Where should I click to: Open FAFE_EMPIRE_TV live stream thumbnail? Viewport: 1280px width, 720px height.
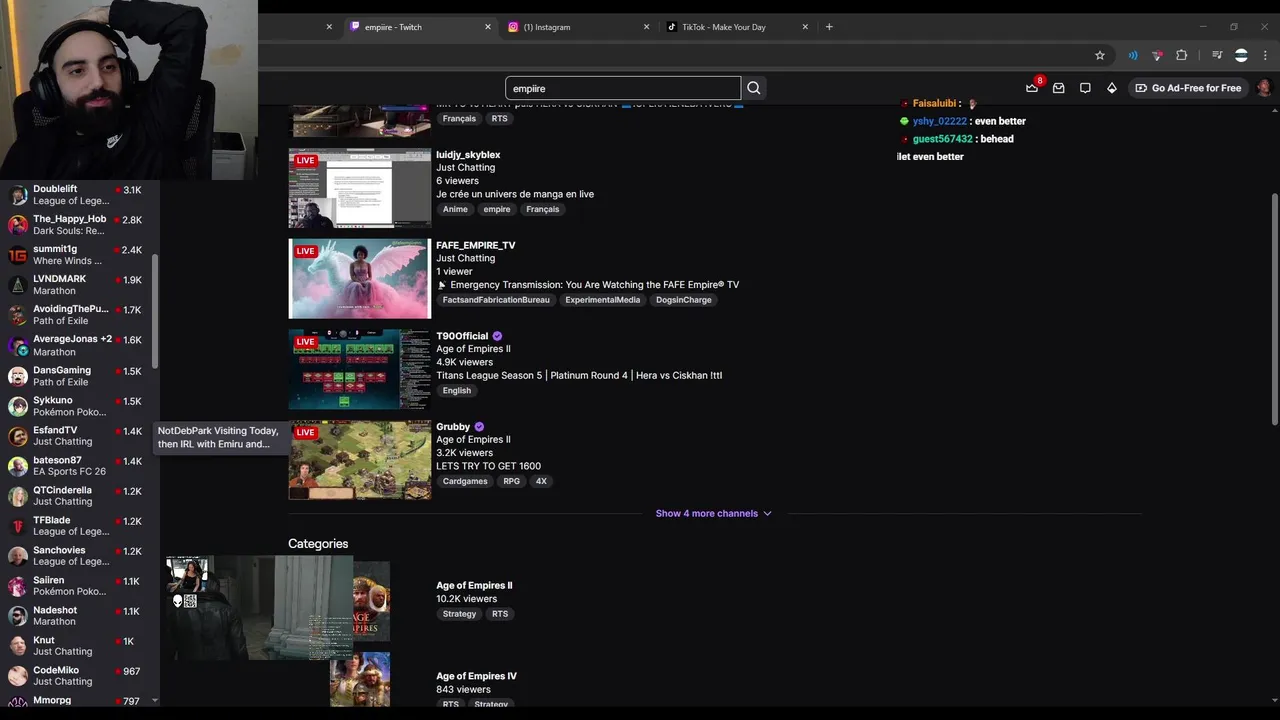pos(360,279)
